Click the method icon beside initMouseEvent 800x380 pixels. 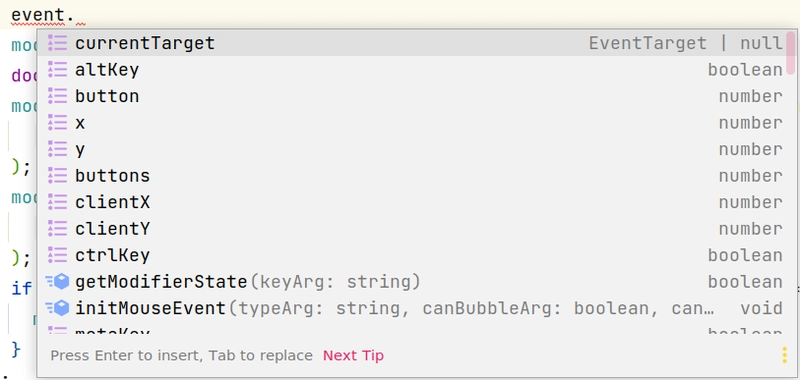pos(57,309)
